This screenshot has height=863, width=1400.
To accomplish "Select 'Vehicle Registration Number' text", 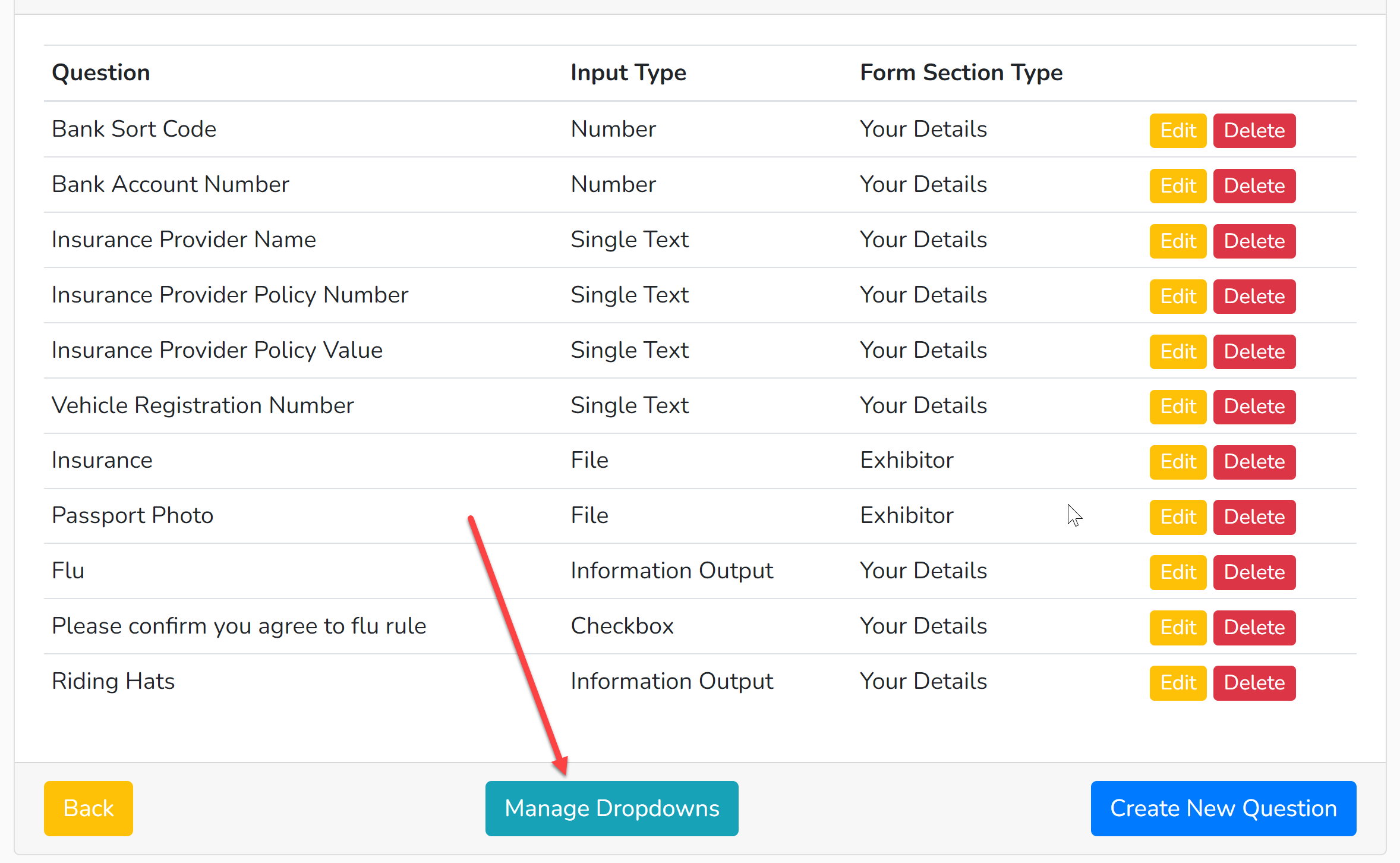I will (203, 405).
